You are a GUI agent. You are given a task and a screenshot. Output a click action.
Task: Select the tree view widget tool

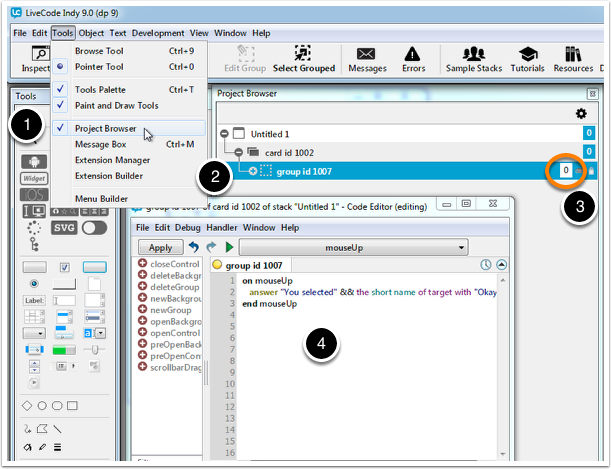point(34,245)
